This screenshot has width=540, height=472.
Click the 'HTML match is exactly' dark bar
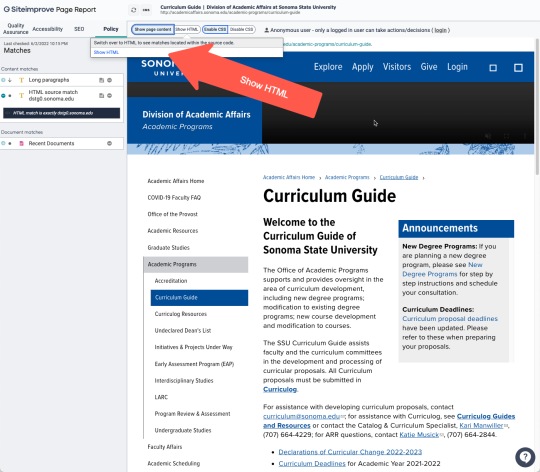pyautogui.click(x=62, y=113)
